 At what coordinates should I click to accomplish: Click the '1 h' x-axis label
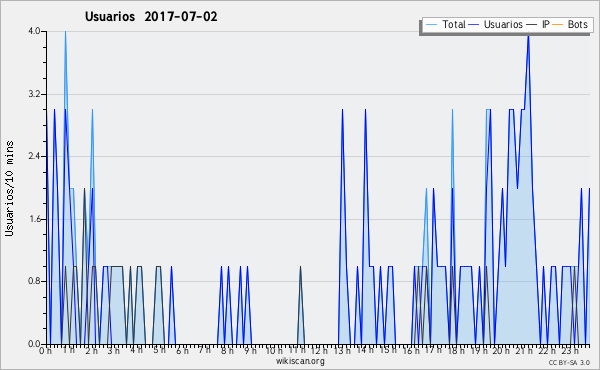pos(69,350)
